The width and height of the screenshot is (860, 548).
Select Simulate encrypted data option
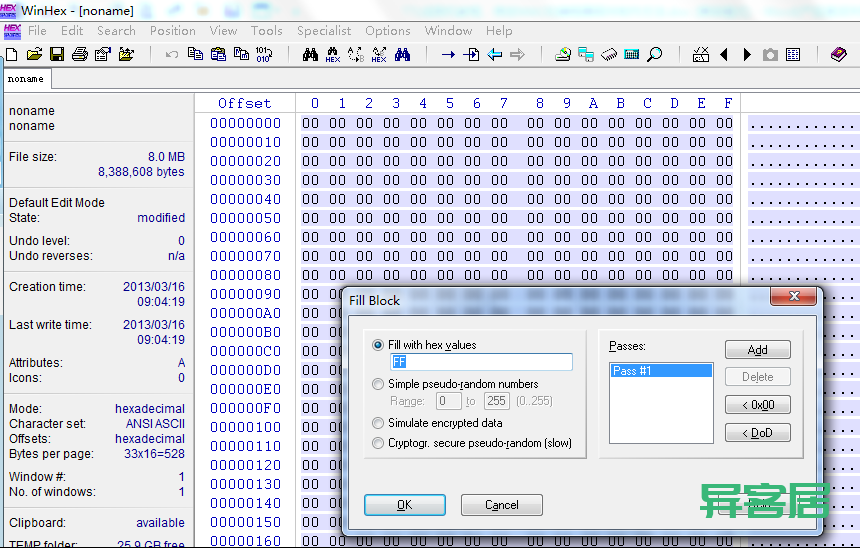pyautogui.click(x=378, y=423)
